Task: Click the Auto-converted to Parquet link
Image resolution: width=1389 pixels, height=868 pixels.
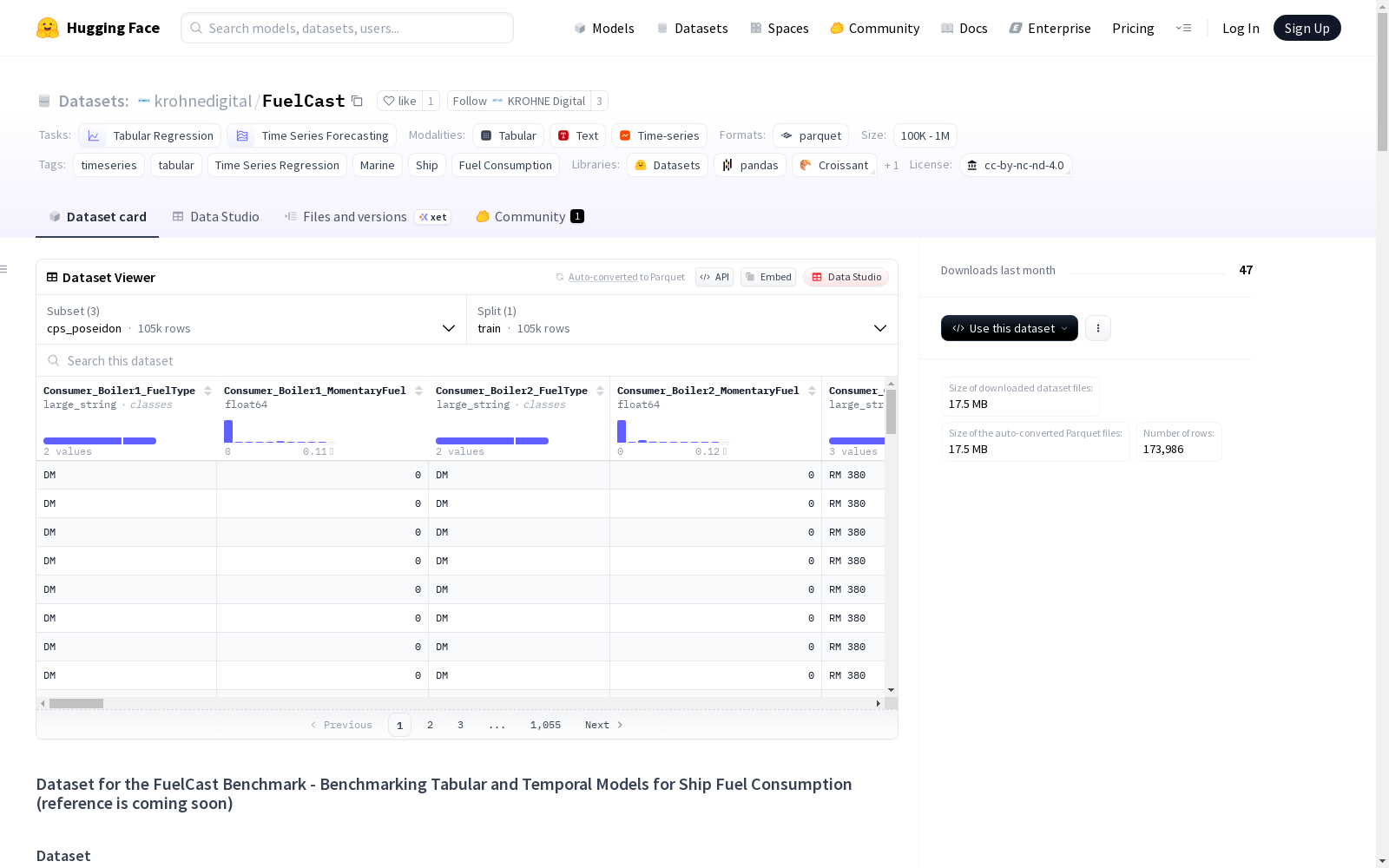Action: point(626,277)
